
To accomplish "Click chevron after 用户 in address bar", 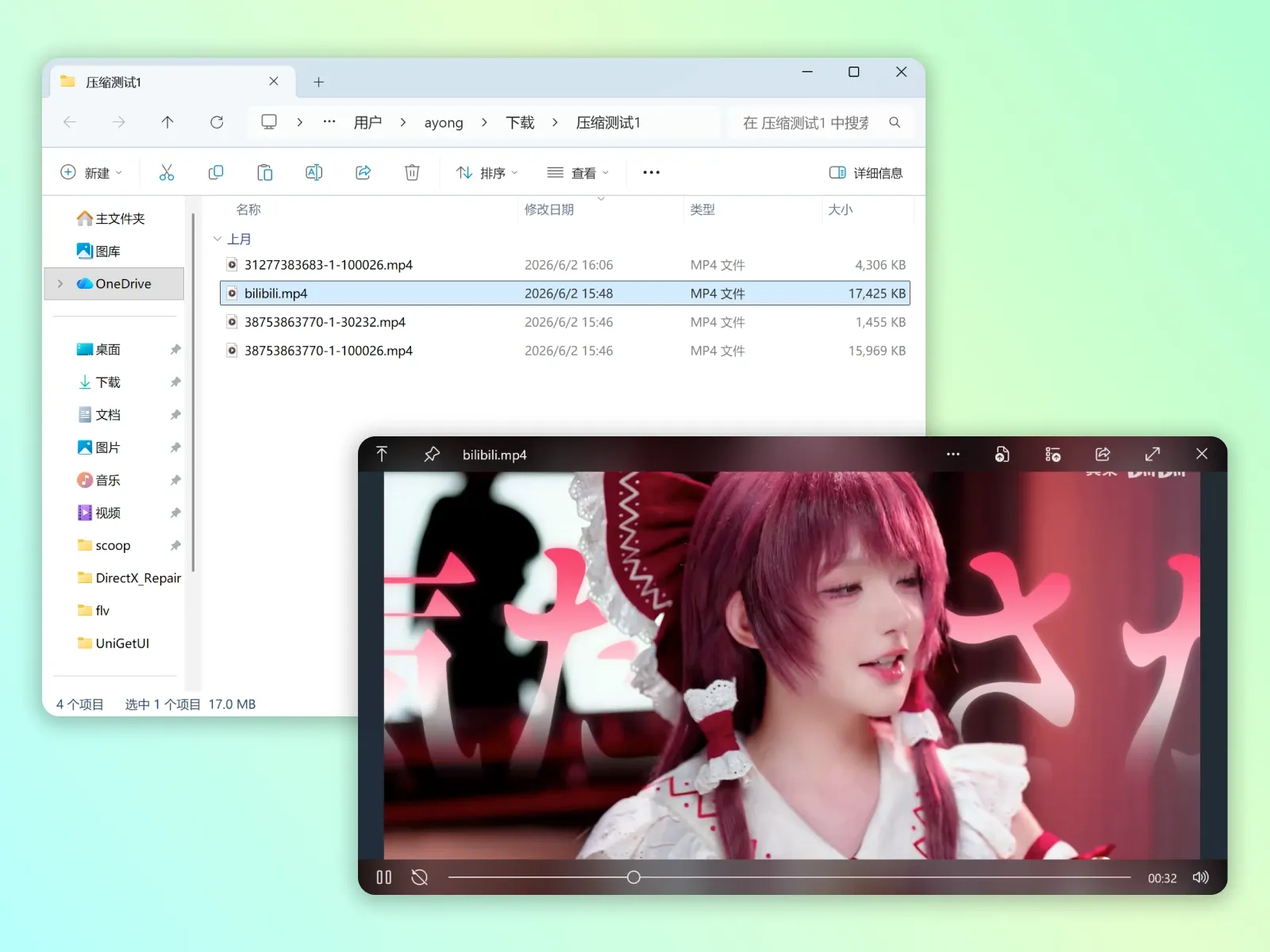I will coord(403,122).
